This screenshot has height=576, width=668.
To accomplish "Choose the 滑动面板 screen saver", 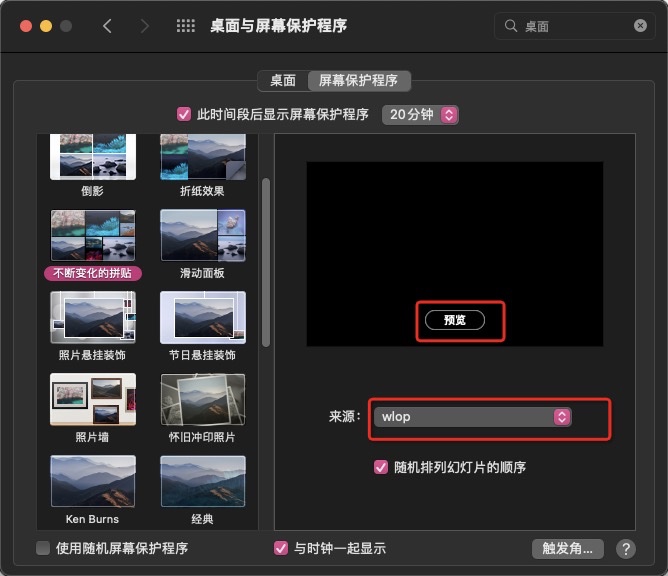I will coord(202,236).
